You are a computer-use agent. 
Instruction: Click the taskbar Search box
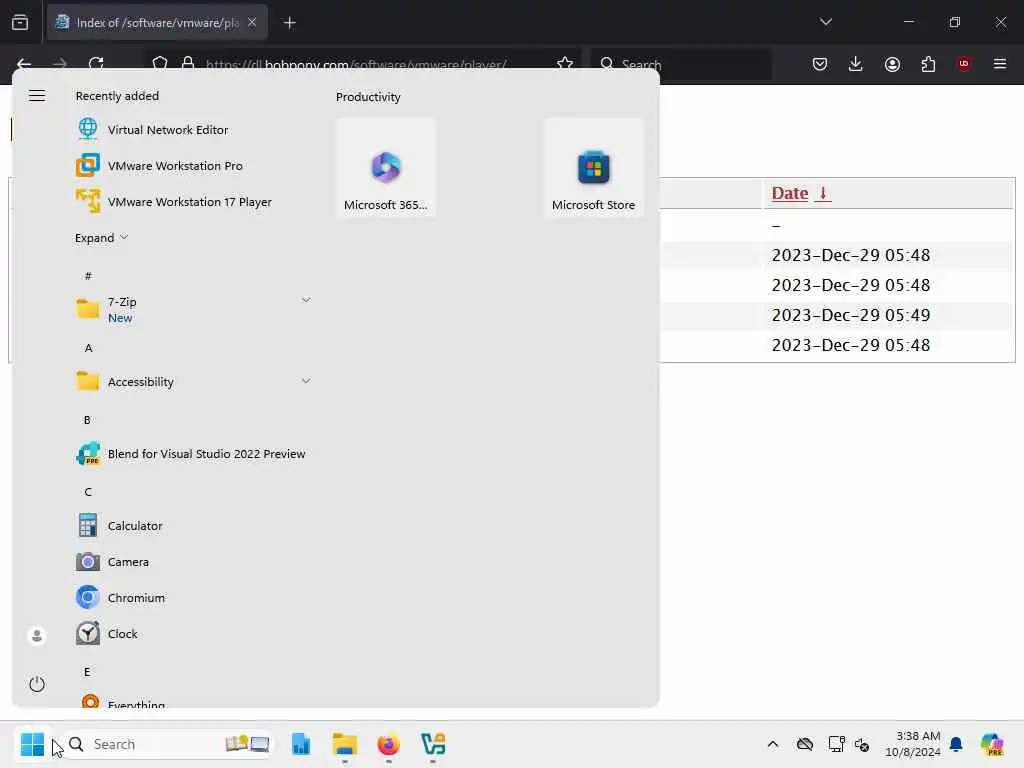click(168, 744)
